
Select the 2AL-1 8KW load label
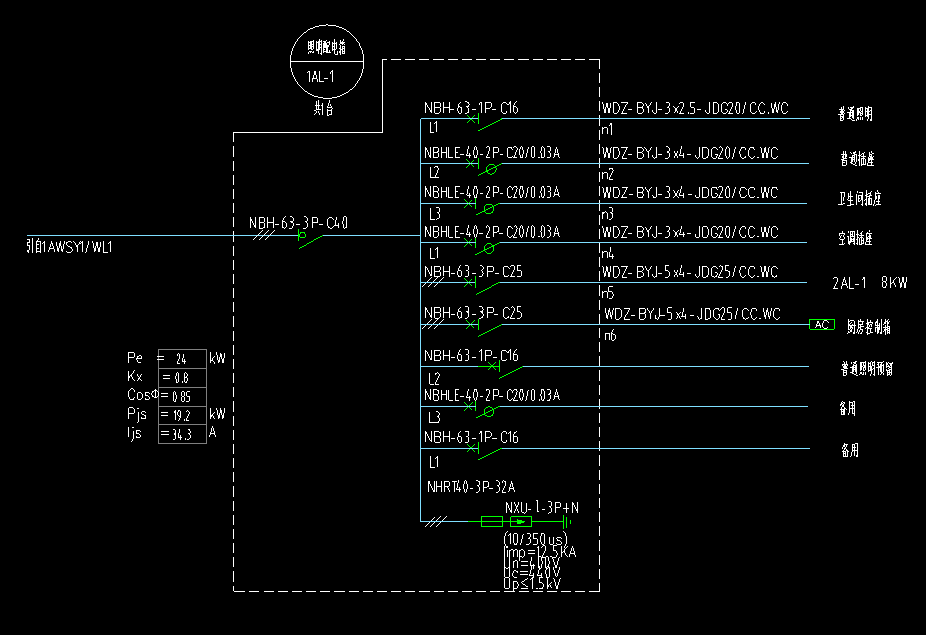870,283
